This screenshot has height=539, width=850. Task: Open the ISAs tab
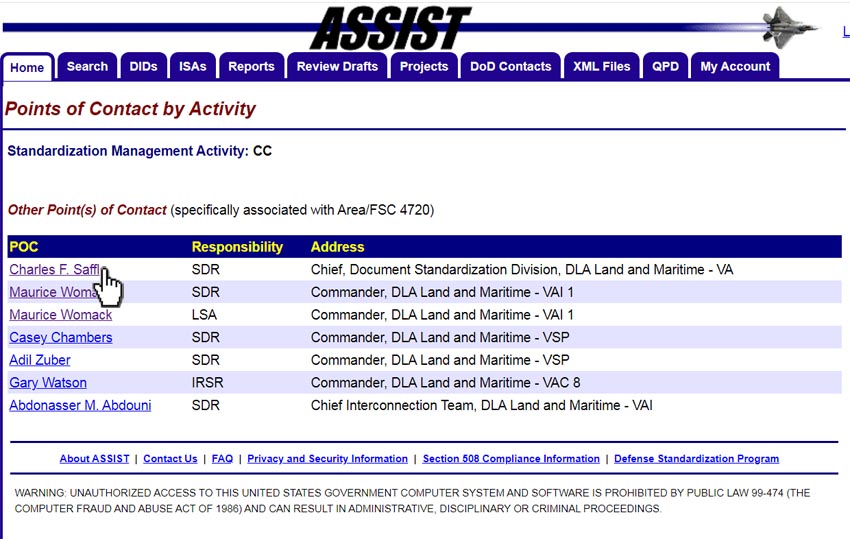tap(193, 67)
